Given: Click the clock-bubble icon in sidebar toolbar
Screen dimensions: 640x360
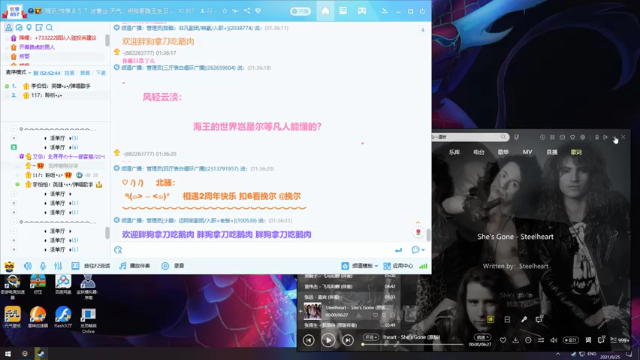Looking at the screenshot, I should tap(19, 27).
